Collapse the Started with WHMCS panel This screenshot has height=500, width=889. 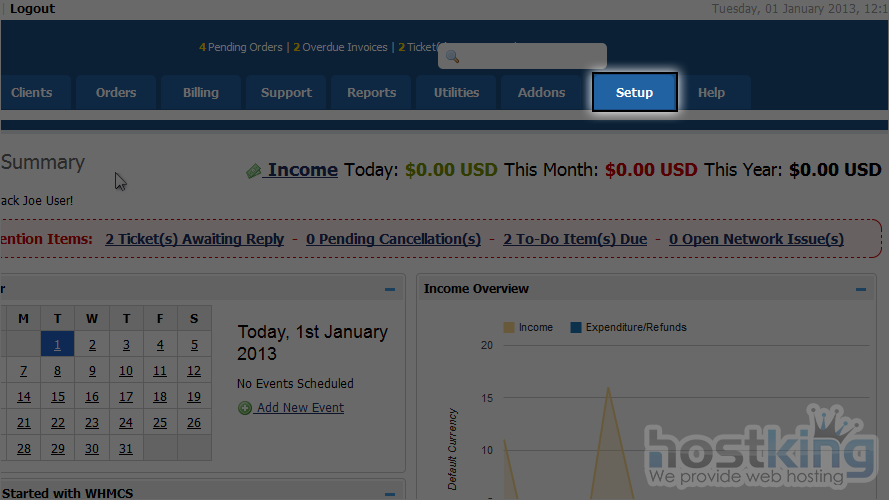click(x=390, y=493)
